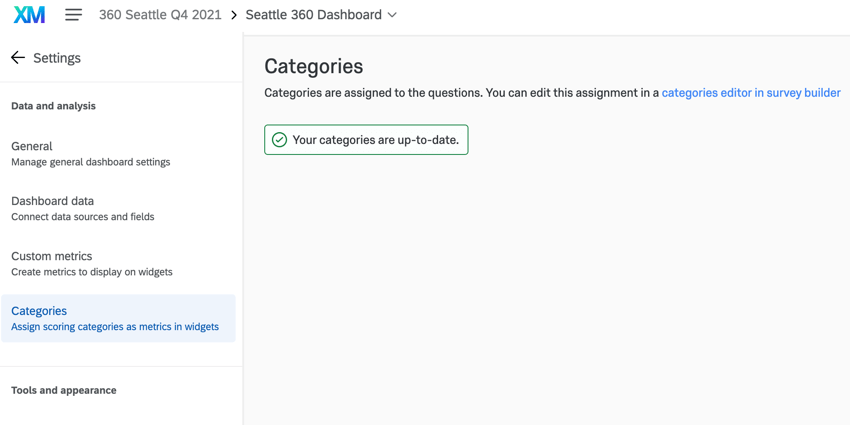Open General dashboard settings

pos(32,146)
